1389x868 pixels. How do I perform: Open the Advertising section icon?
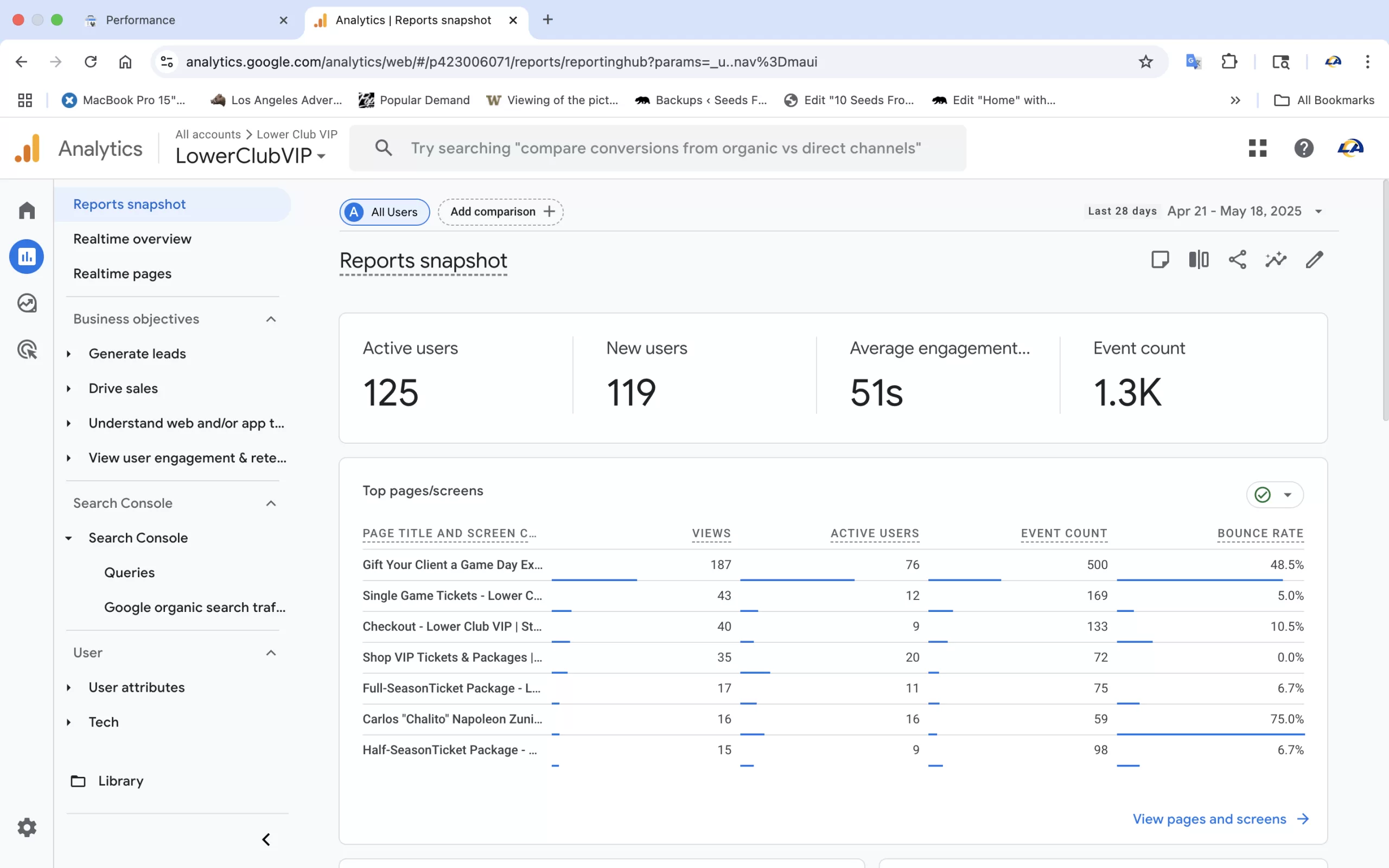(x=27, y=349)
